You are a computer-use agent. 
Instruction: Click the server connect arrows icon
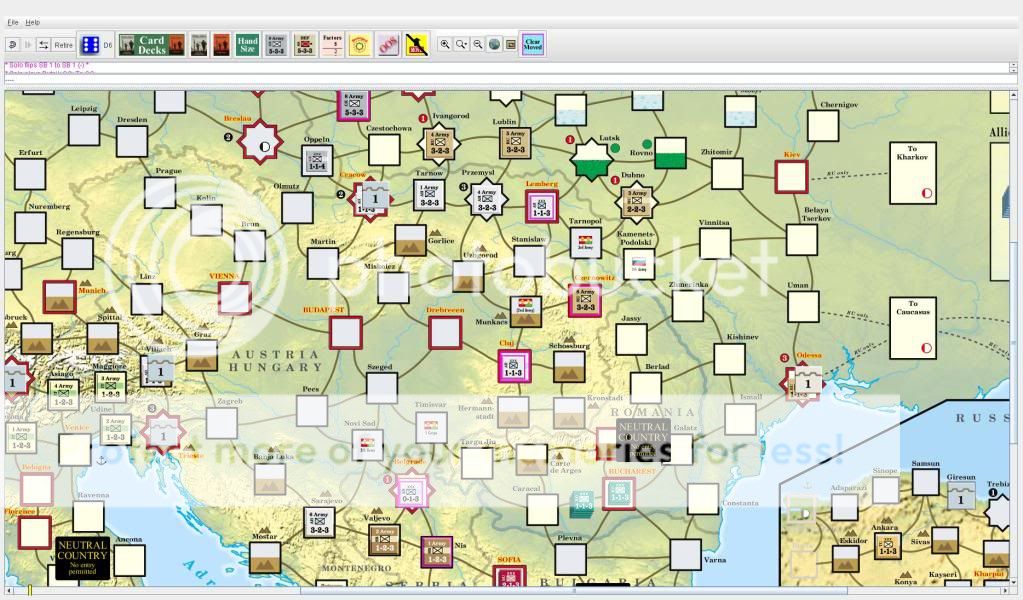pyautogui.click(x=44, y=44)
